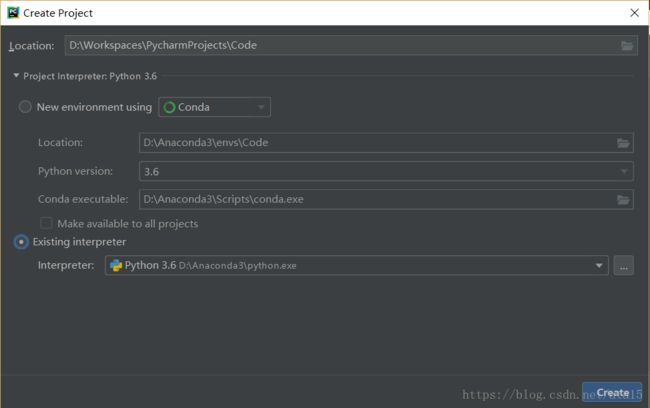The width and height of the screenshot is (650, 408).
Task: Open the Python version 3.6 dropdown
Action: (x=386, y=171)
